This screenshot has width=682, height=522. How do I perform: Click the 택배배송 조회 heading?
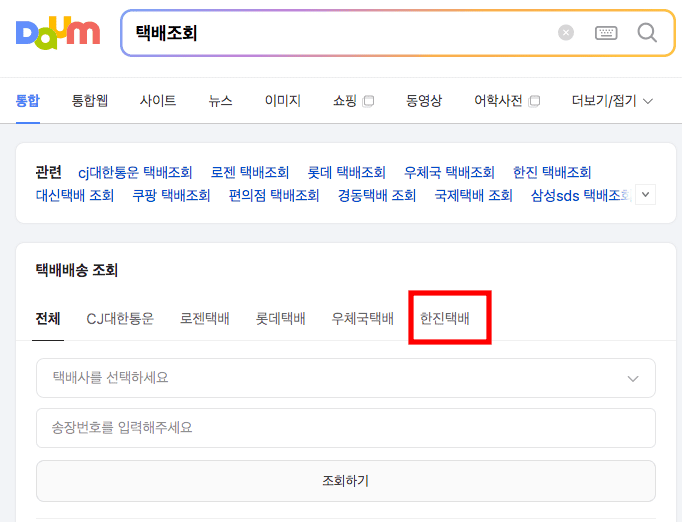pyautogui.click(x=77, y=270)
